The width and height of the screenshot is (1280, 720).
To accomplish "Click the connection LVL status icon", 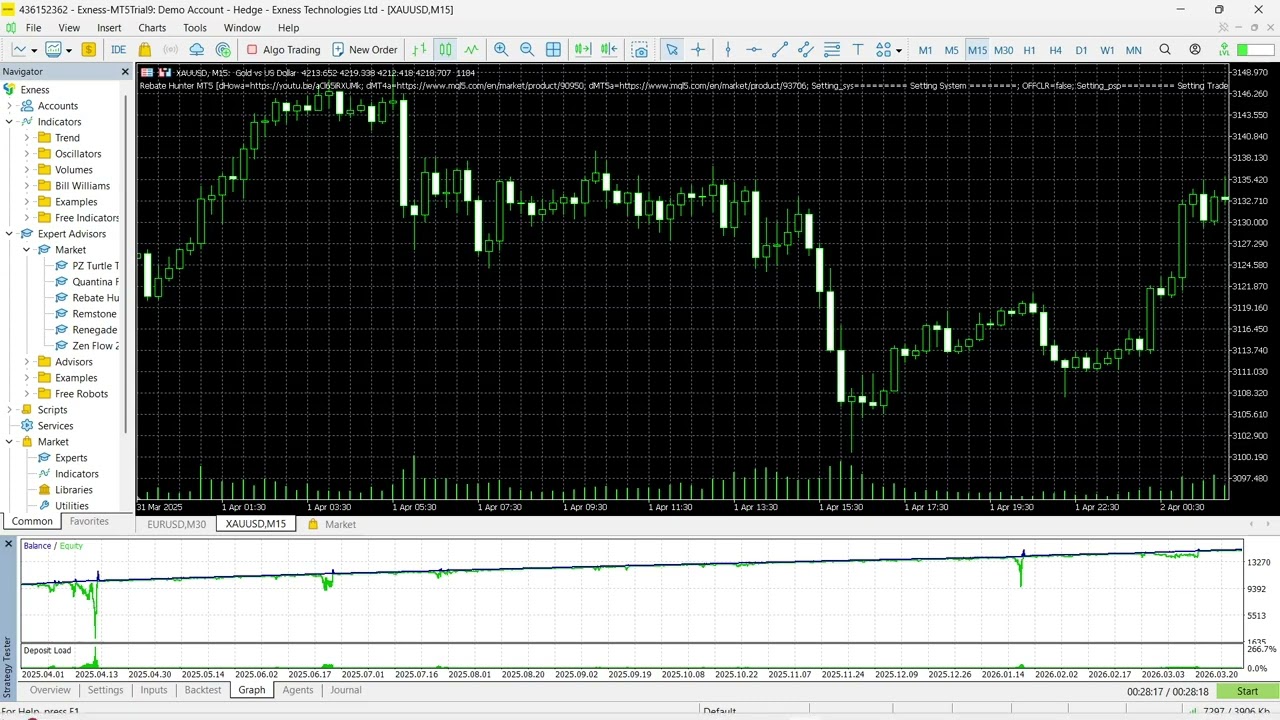I will click(x=1225, y=49).
